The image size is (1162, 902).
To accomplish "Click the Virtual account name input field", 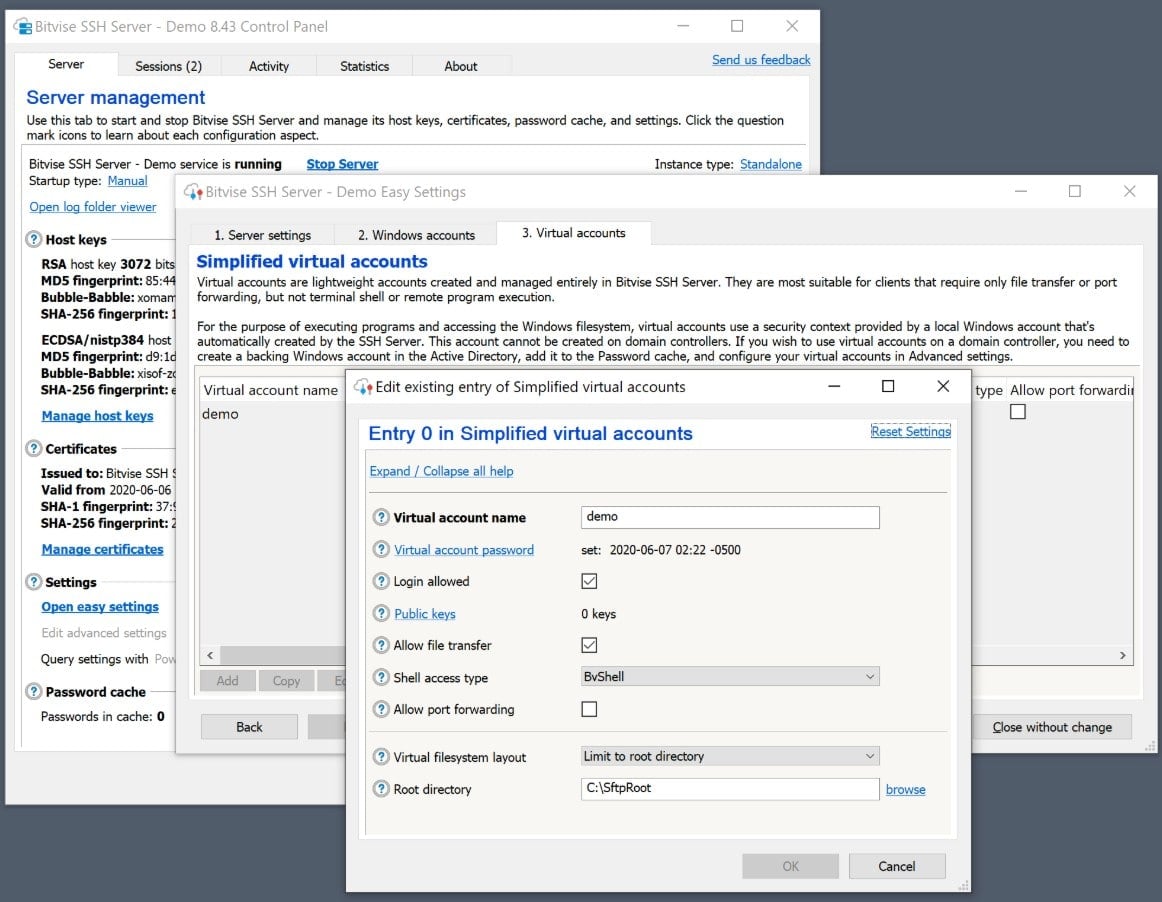I will [x=730, y=517].
